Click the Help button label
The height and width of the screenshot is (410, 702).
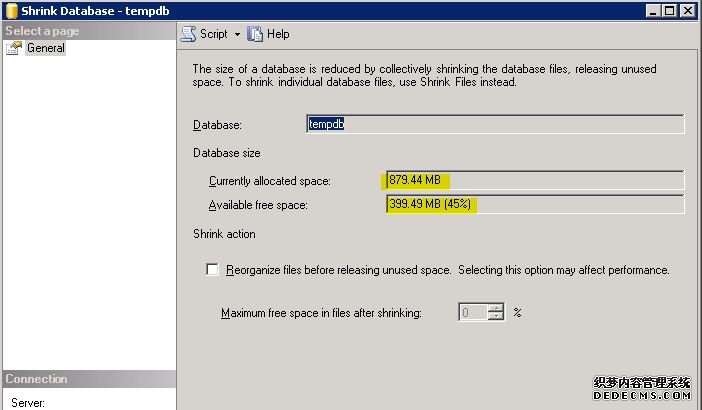(x=278, y=34)
